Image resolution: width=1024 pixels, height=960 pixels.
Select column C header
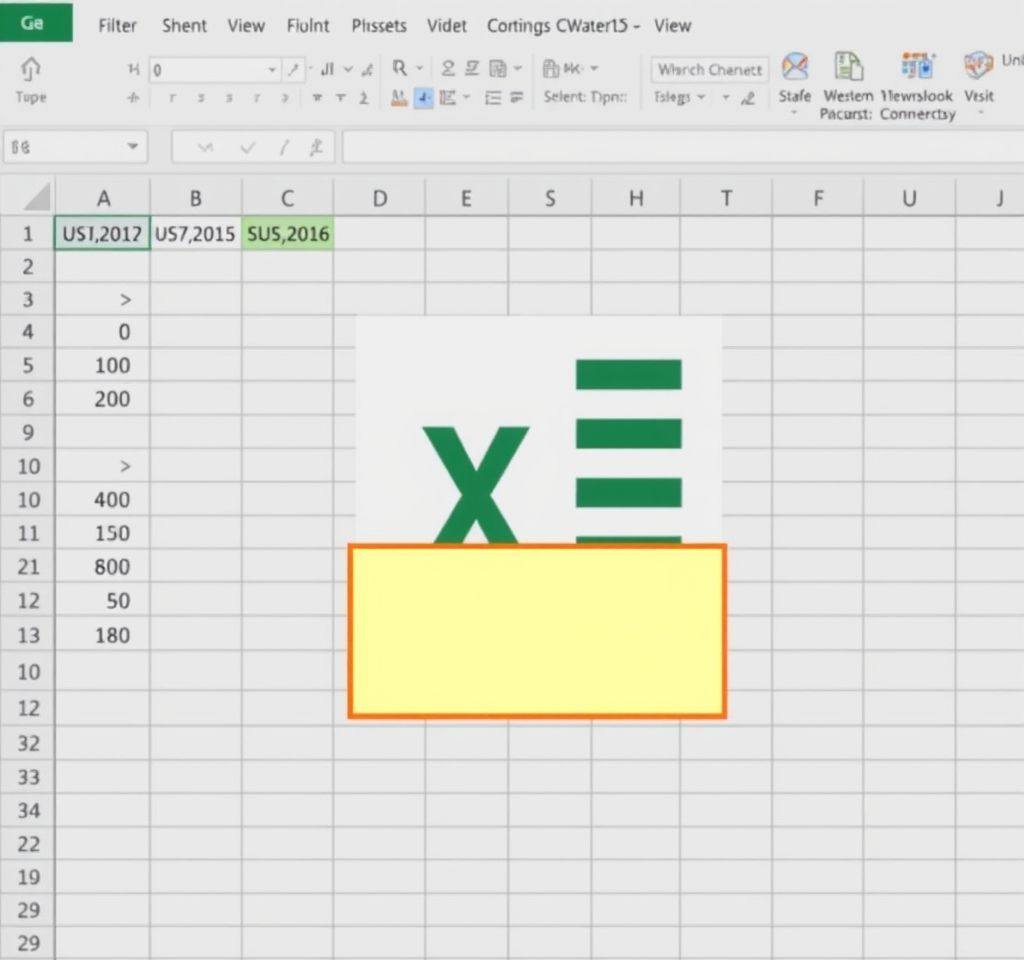(x=287, y=198)
